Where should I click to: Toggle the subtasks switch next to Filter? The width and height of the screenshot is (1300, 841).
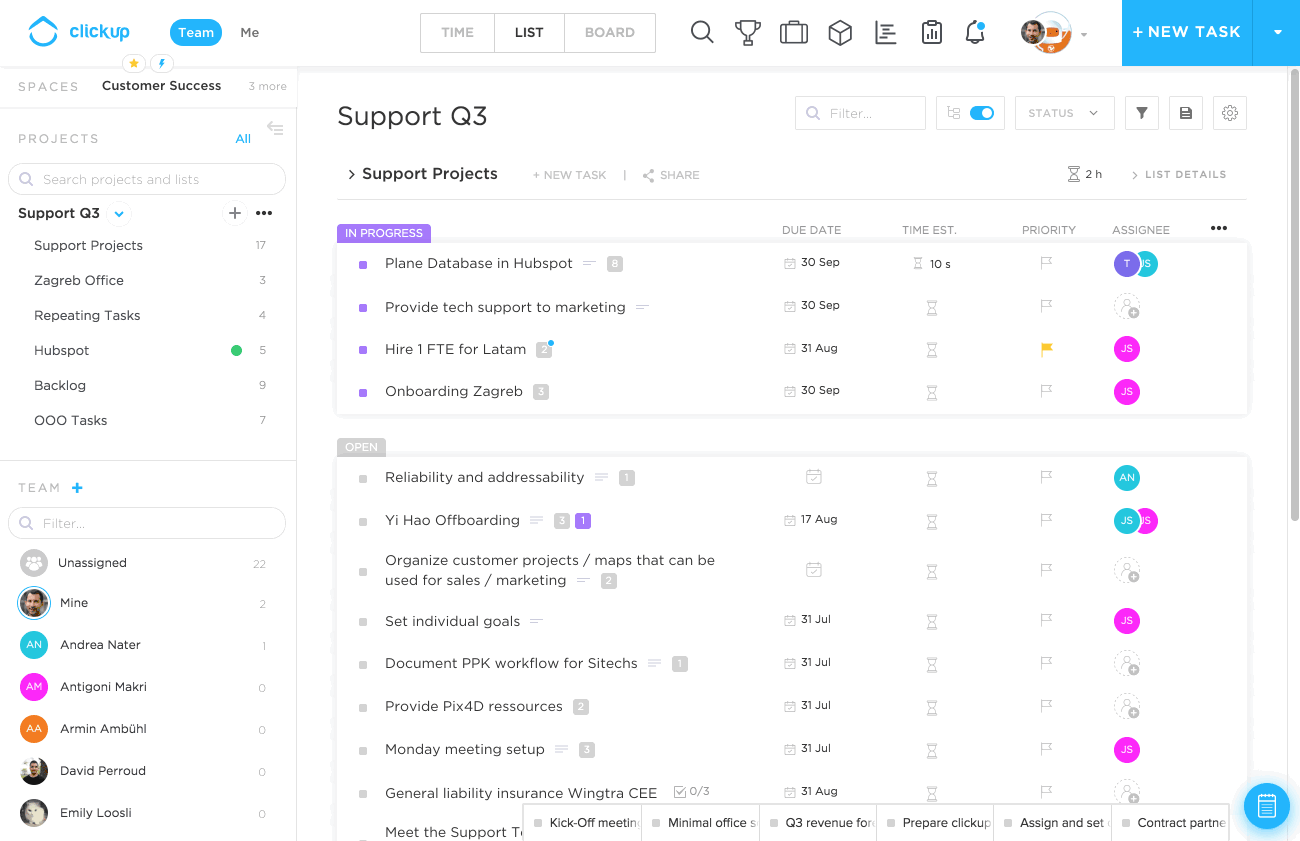[981, 113]
